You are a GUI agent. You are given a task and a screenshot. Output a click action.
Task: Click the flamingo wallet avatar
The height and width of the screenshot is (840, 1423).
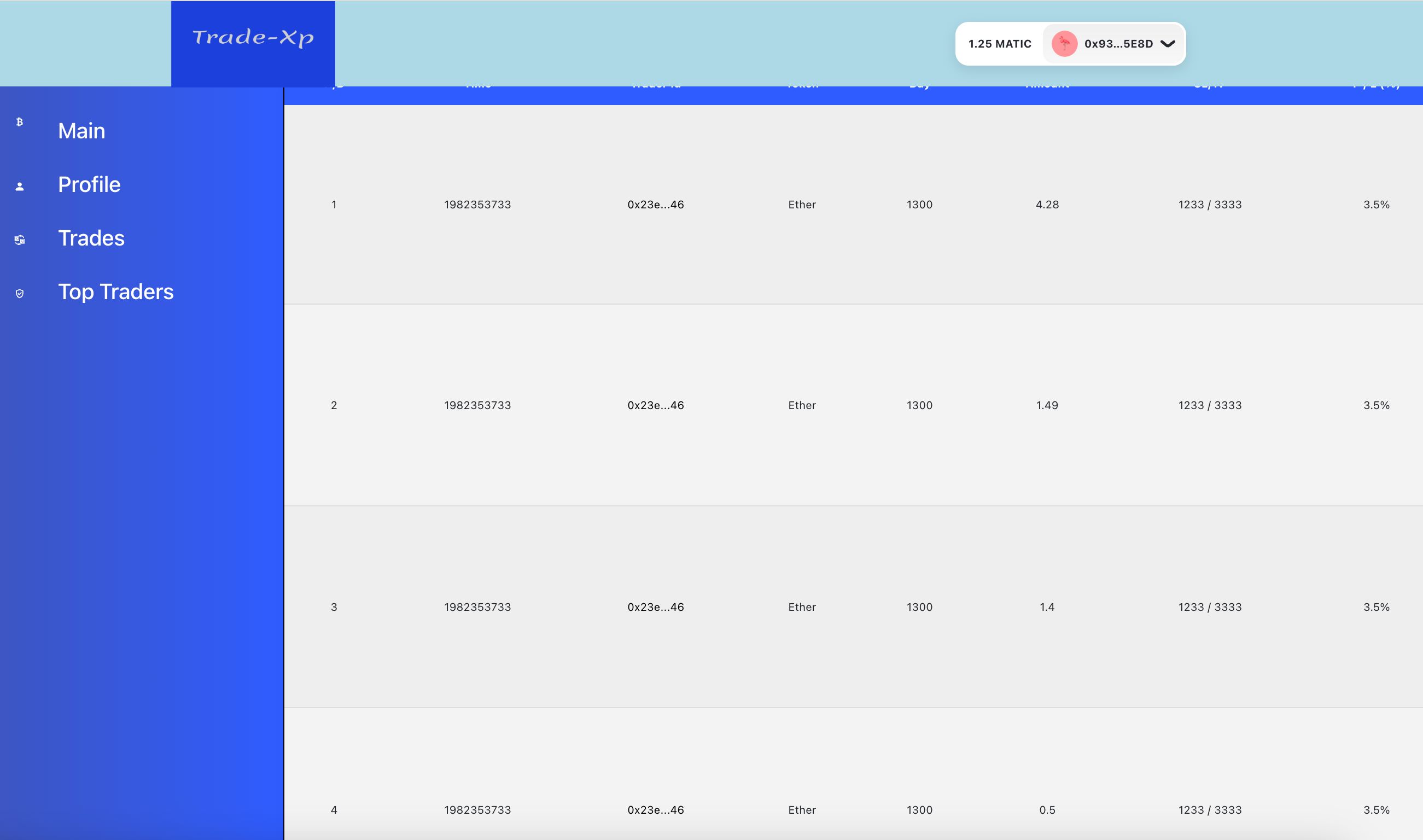click(x=1064, y=44)
